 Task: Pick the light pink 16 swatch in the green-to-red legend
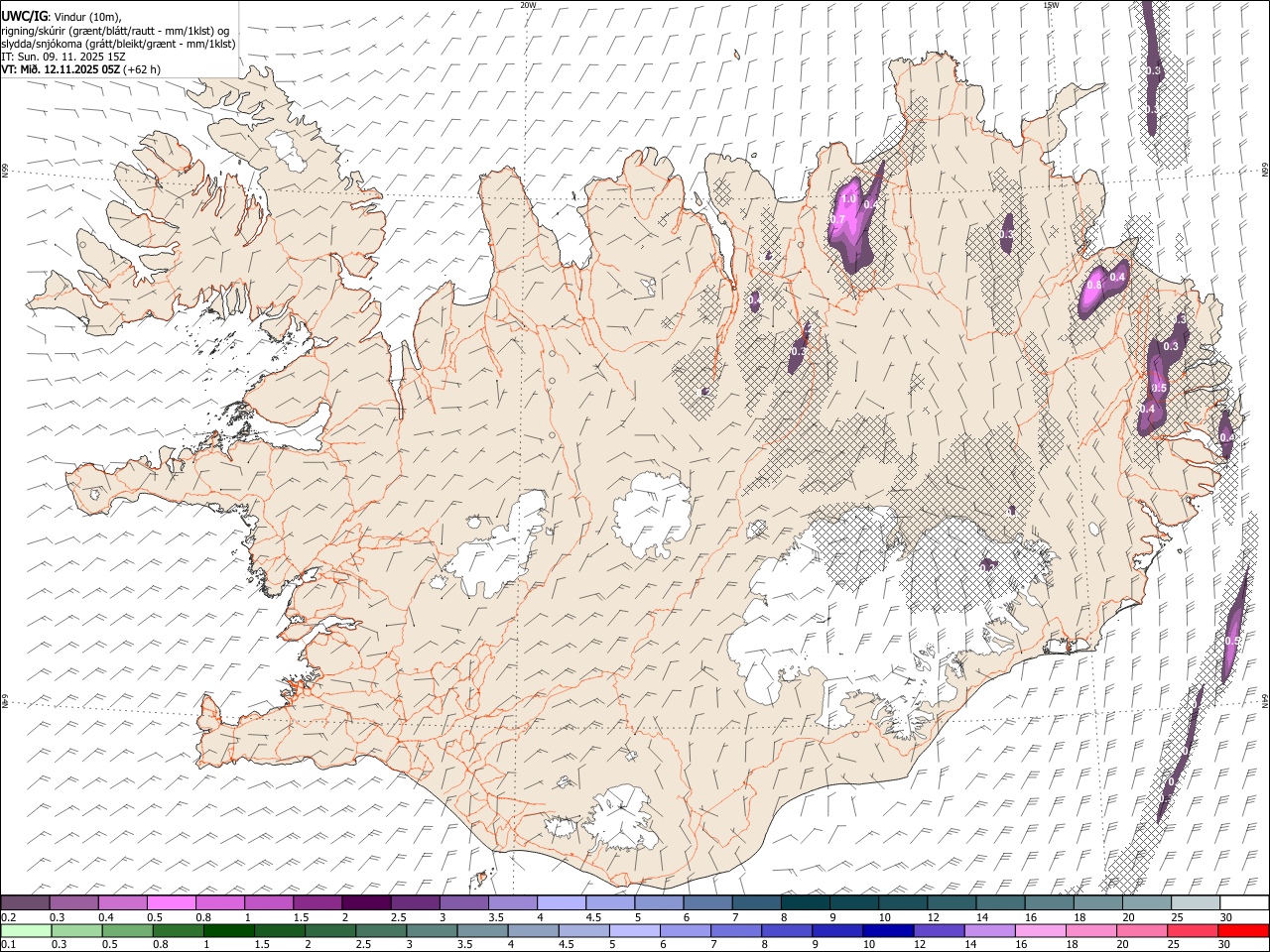pyautogui.click(x=1039, y=930)
